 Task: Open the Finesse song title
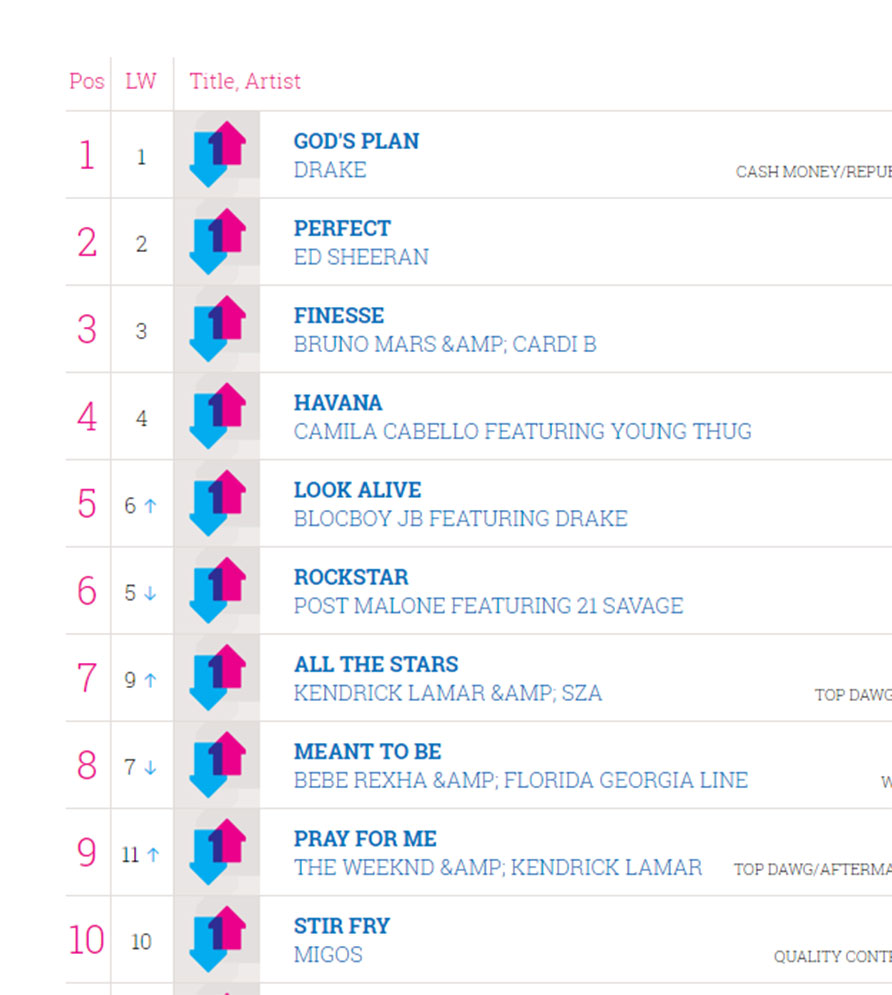tap(339, 315)
